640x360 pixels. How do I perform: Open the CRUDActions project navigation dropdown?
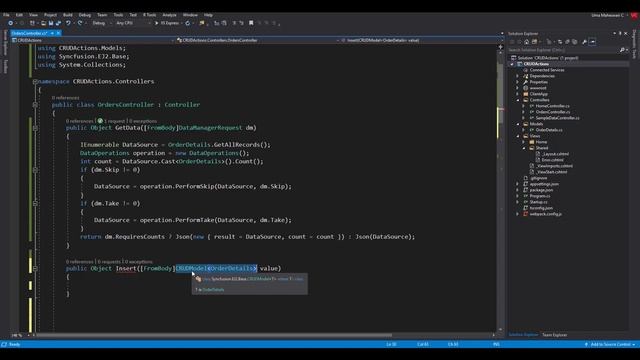pos(93,40)
